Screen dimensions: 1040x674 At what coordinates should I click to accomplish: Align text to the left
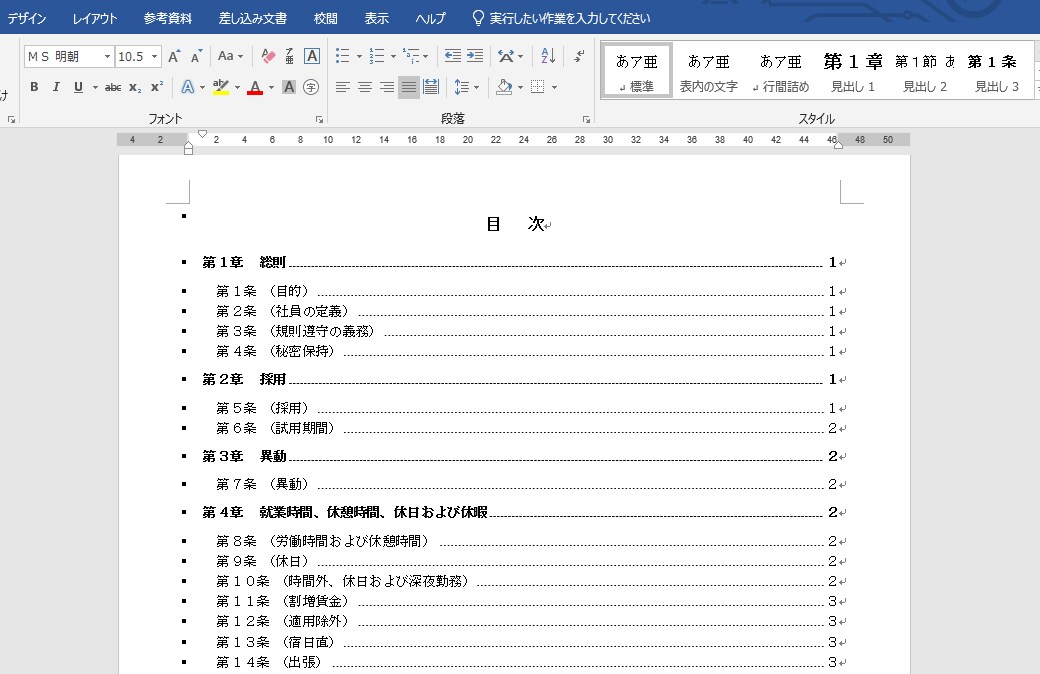pos(342,87)
